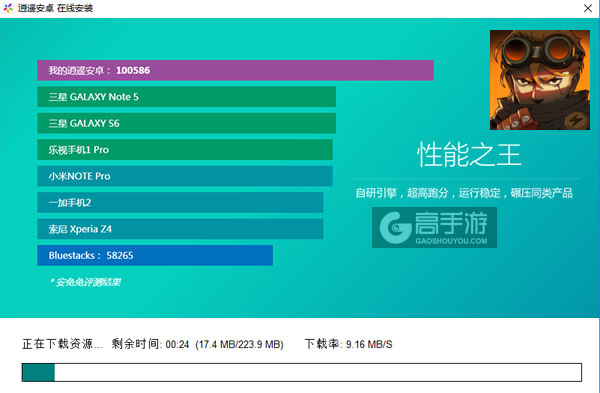The image size is (600, 393).
Task: Select the 乐视手机1 Pro bar
Action: point(185,149)
